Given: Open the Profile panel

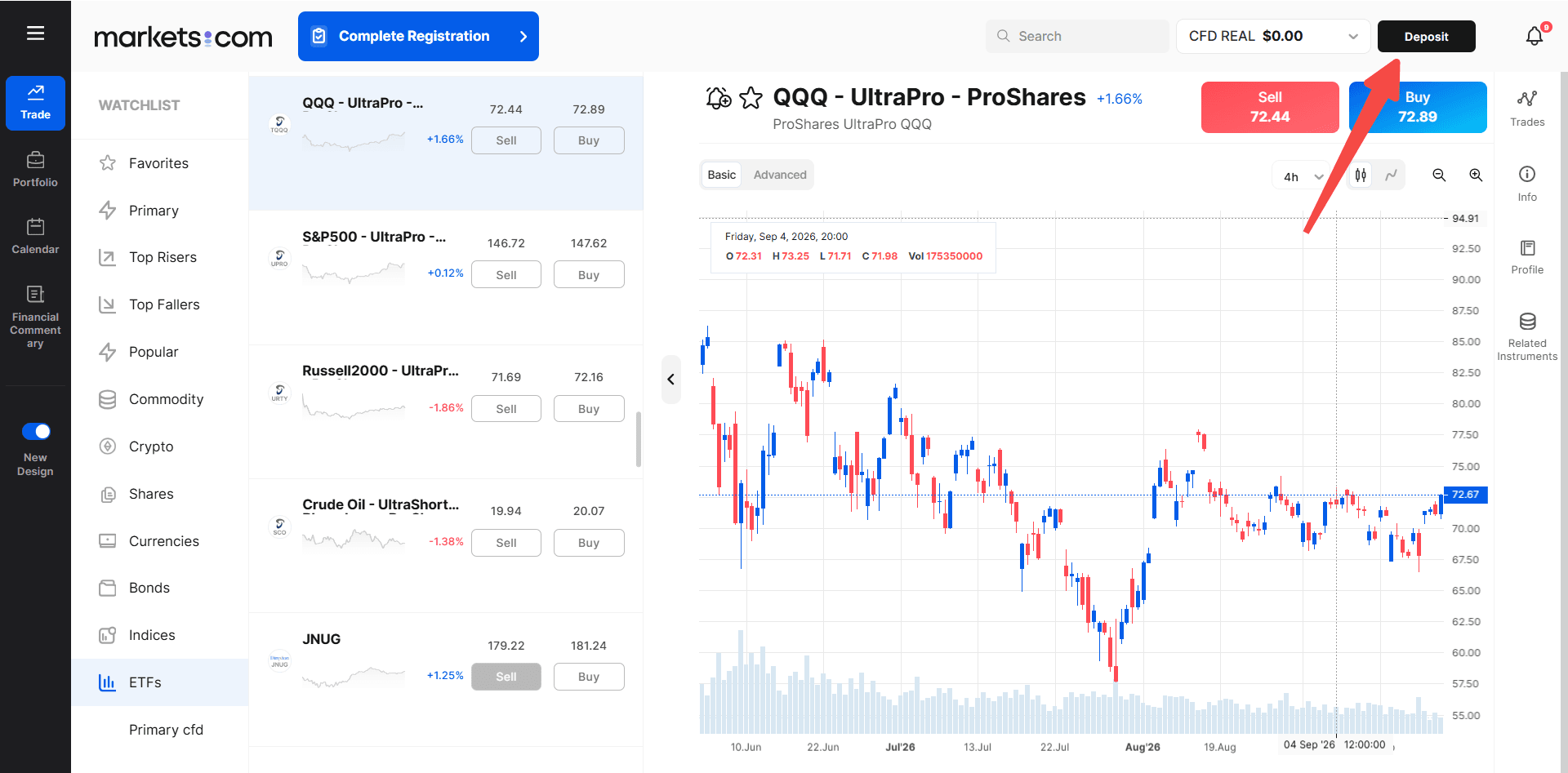Looking at the screenshot, I should point(1527,257).
